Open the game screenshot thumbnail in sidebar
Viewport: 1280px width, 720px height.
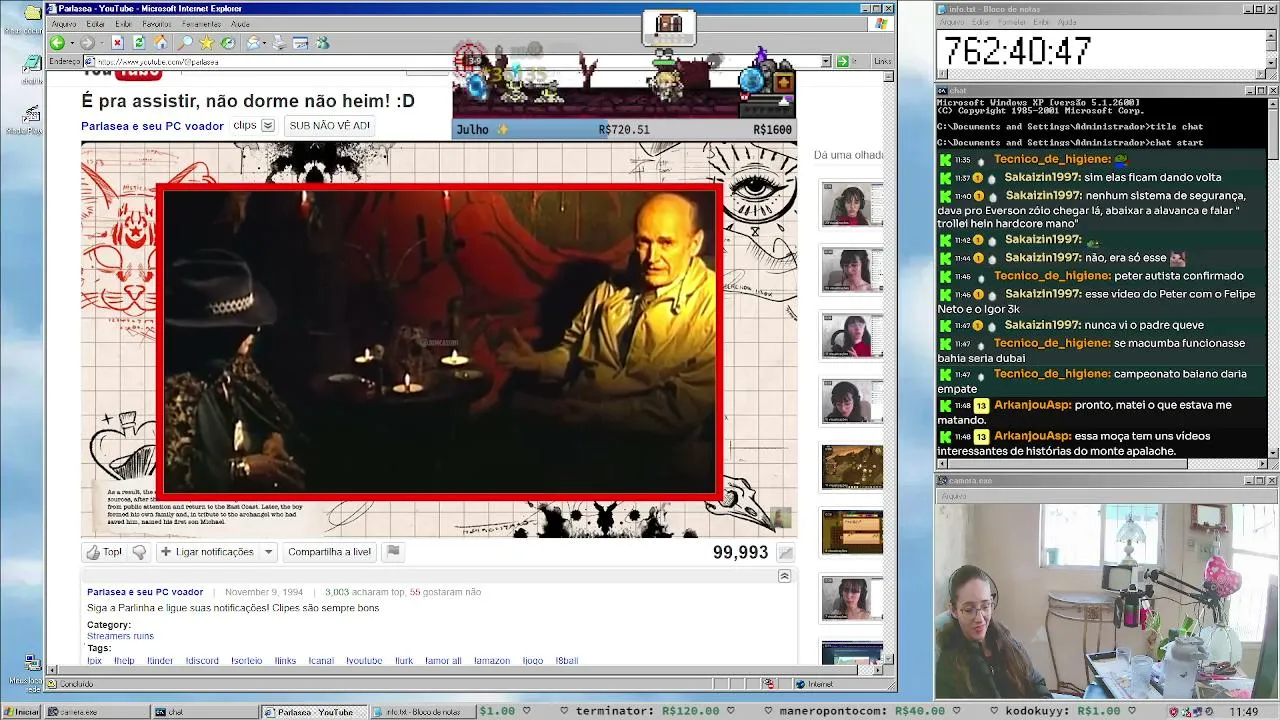coord(852,467)
